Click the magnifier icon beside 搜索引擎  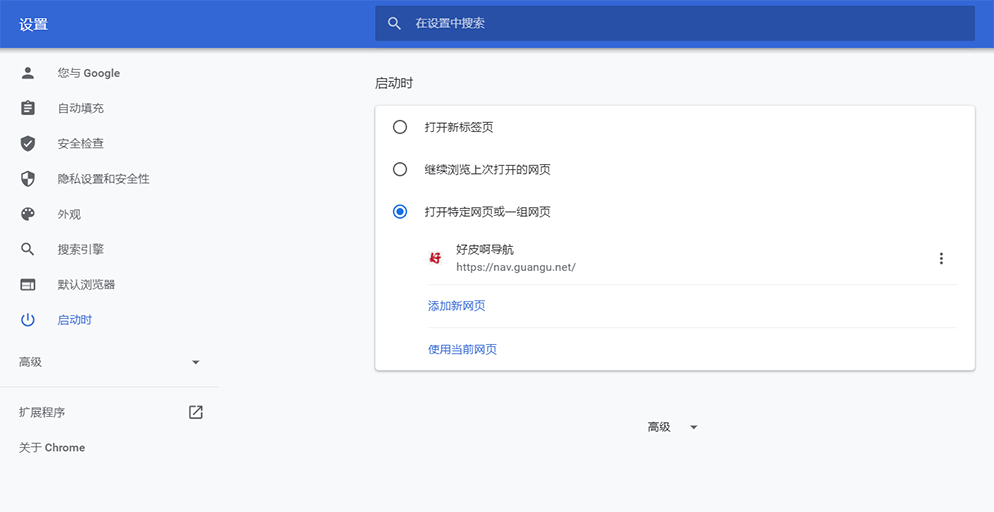point(28,249)
